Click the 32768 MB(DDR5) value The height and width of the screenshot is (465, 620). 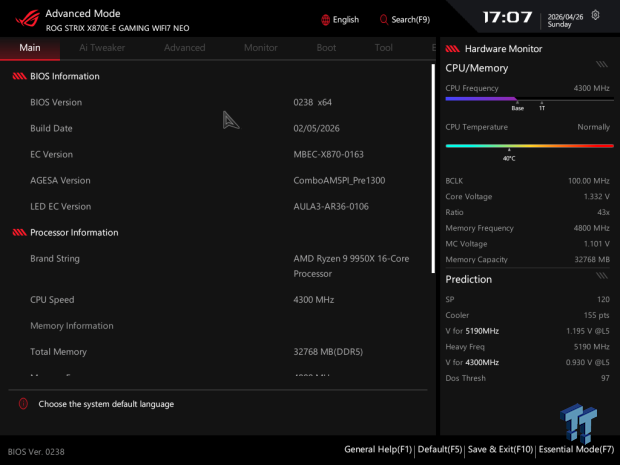(328, 352)
